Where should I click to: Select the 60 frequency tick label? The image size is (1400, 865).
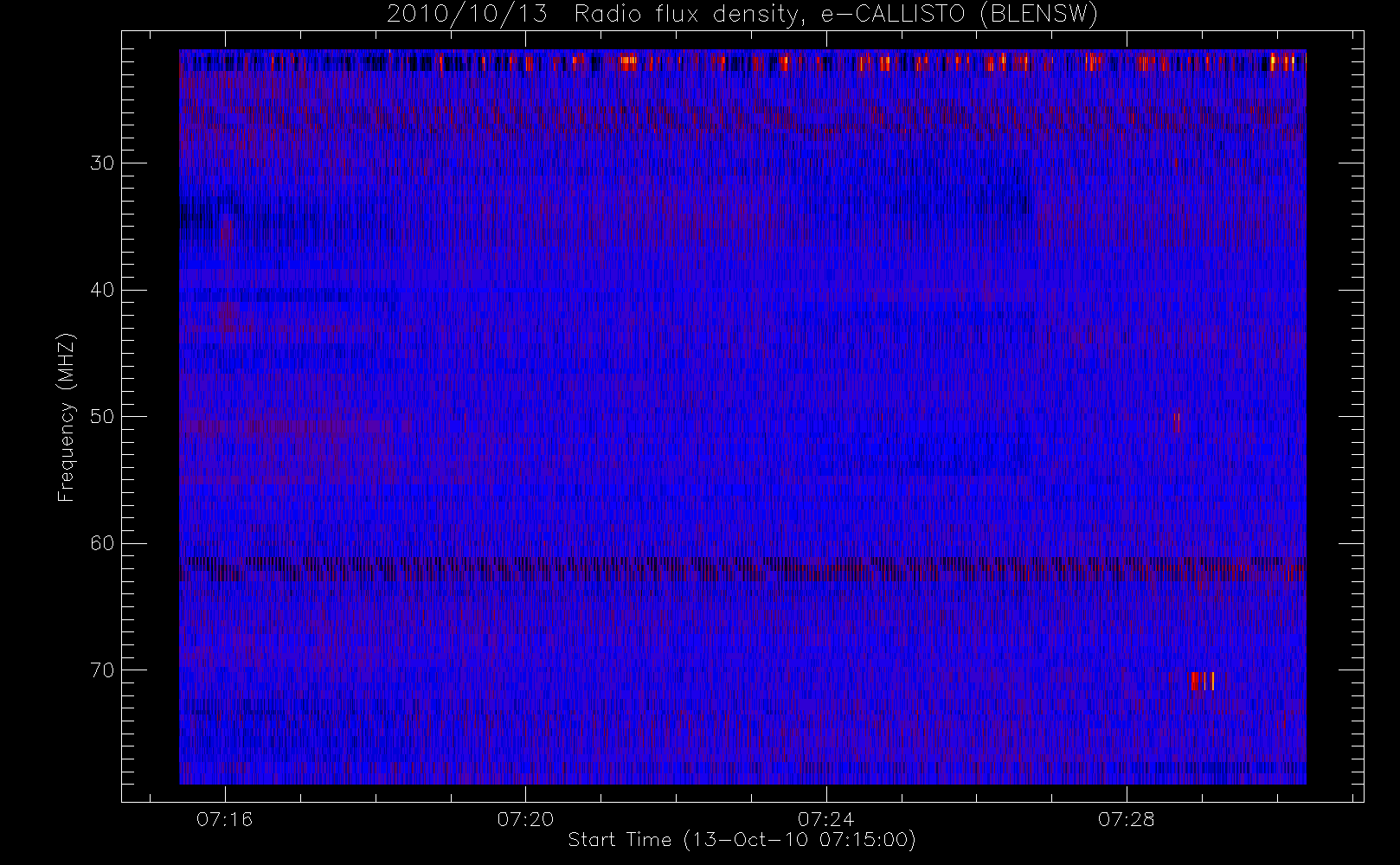coord(102,543)
